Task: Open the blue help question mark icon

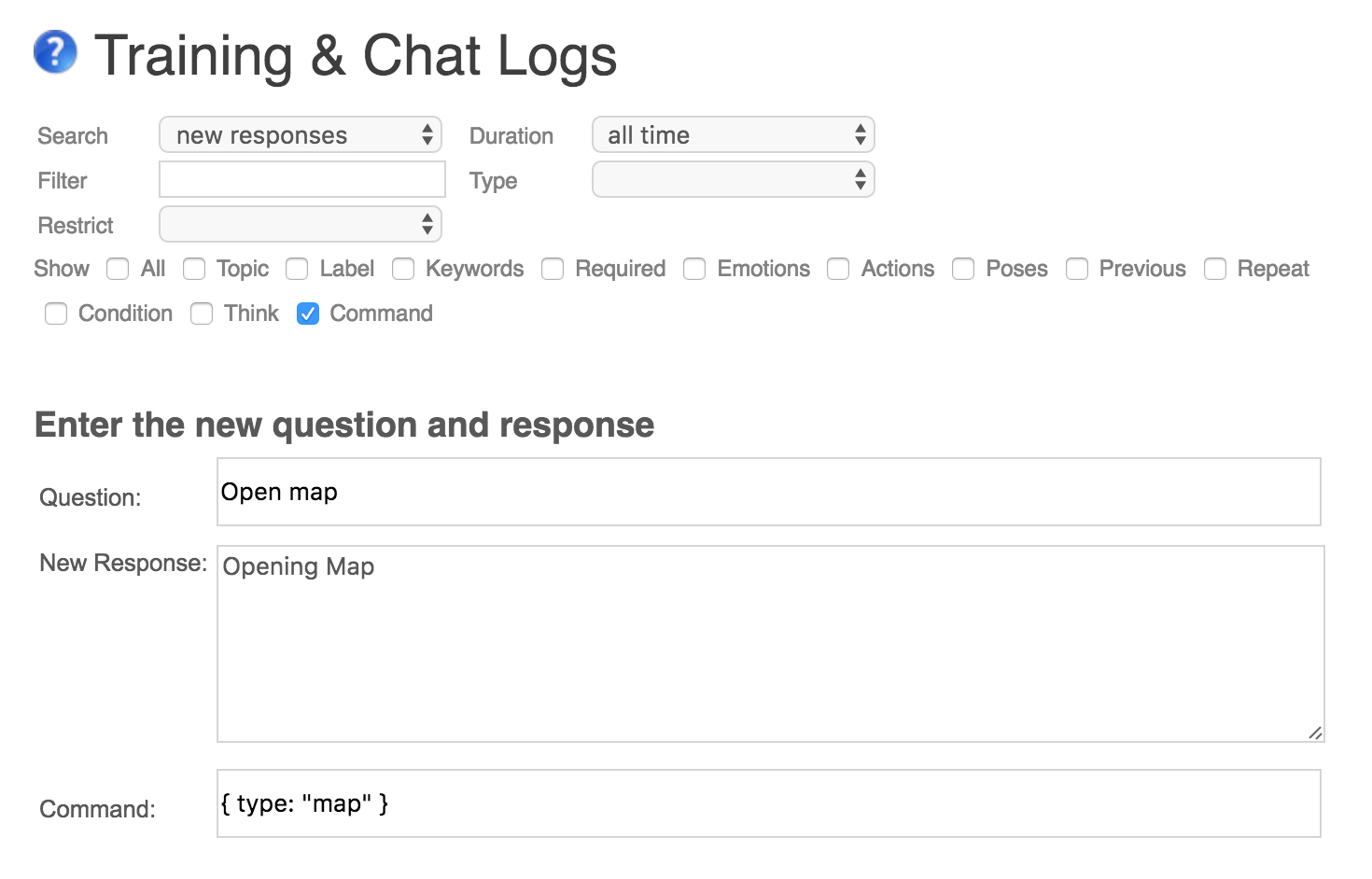Action: tap(55, 51)
